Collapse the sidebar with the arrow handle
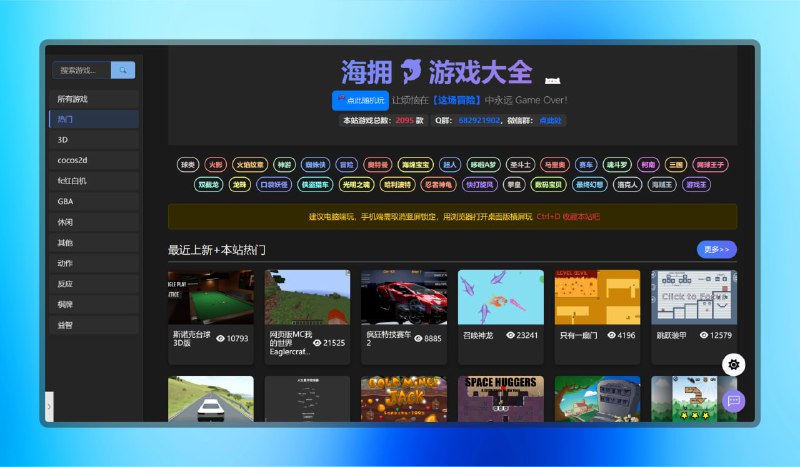800x467 pixels. click(49, 406)
